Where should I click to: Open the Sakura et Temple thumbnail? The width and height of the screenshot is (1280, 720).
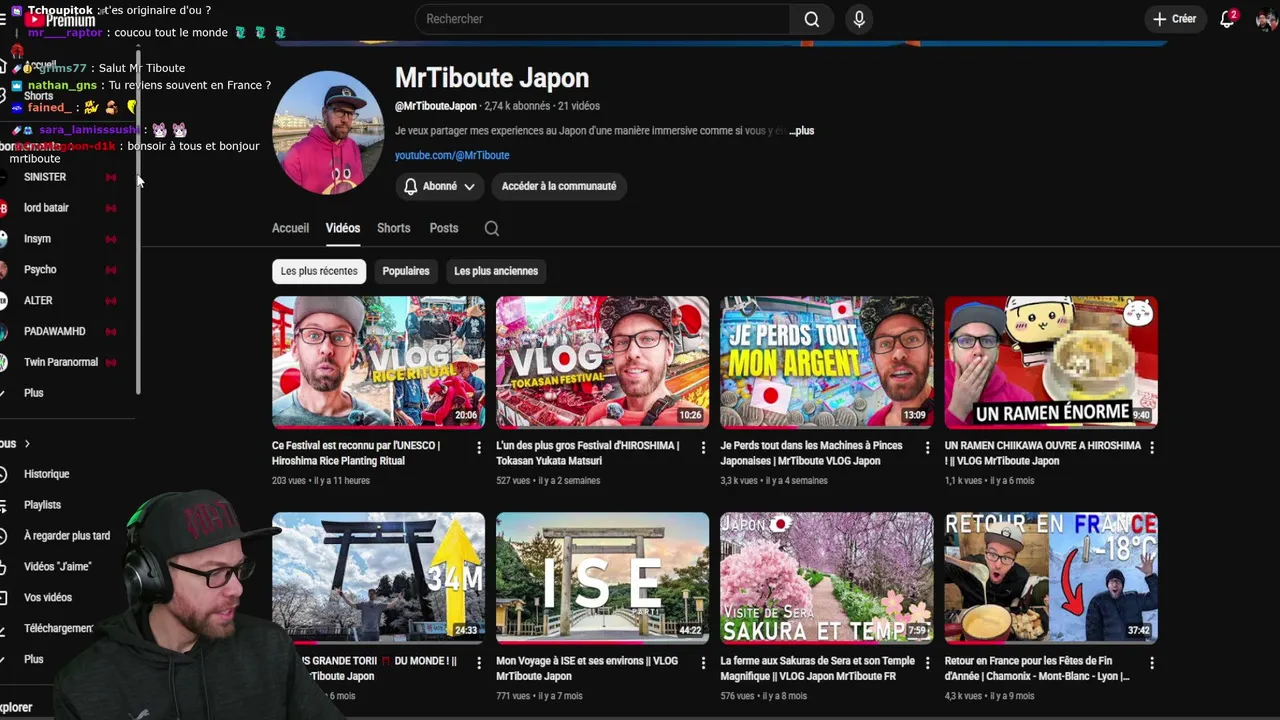point(826,578)
